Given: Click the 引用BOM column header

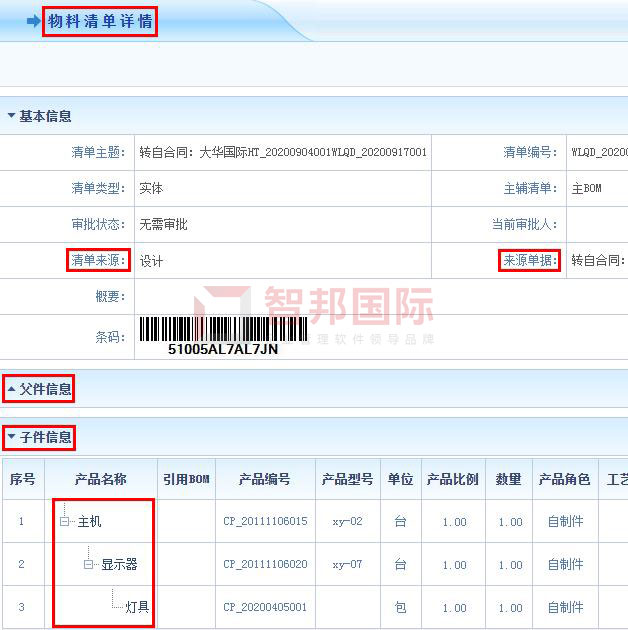Looking at the screenshot, I should click(186, 479).
